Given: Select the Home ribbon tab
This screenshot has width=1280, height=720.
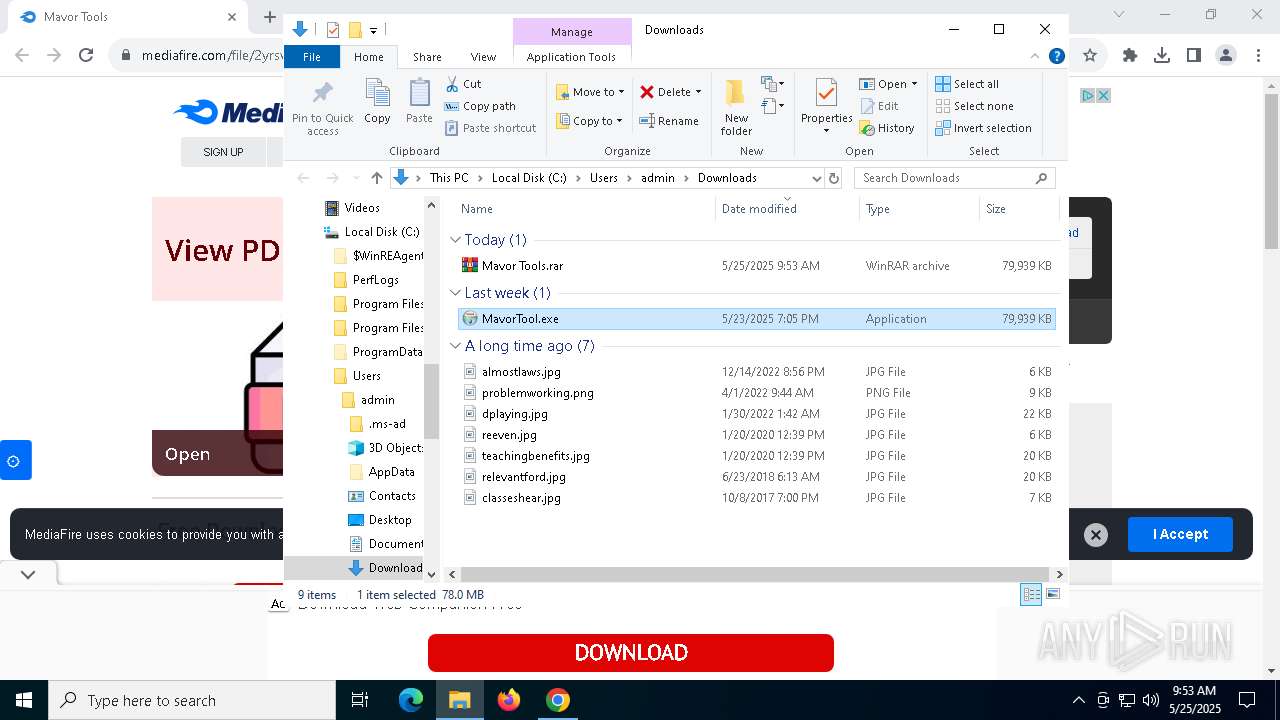Looking at the screenshot, I should coord(368,57).
